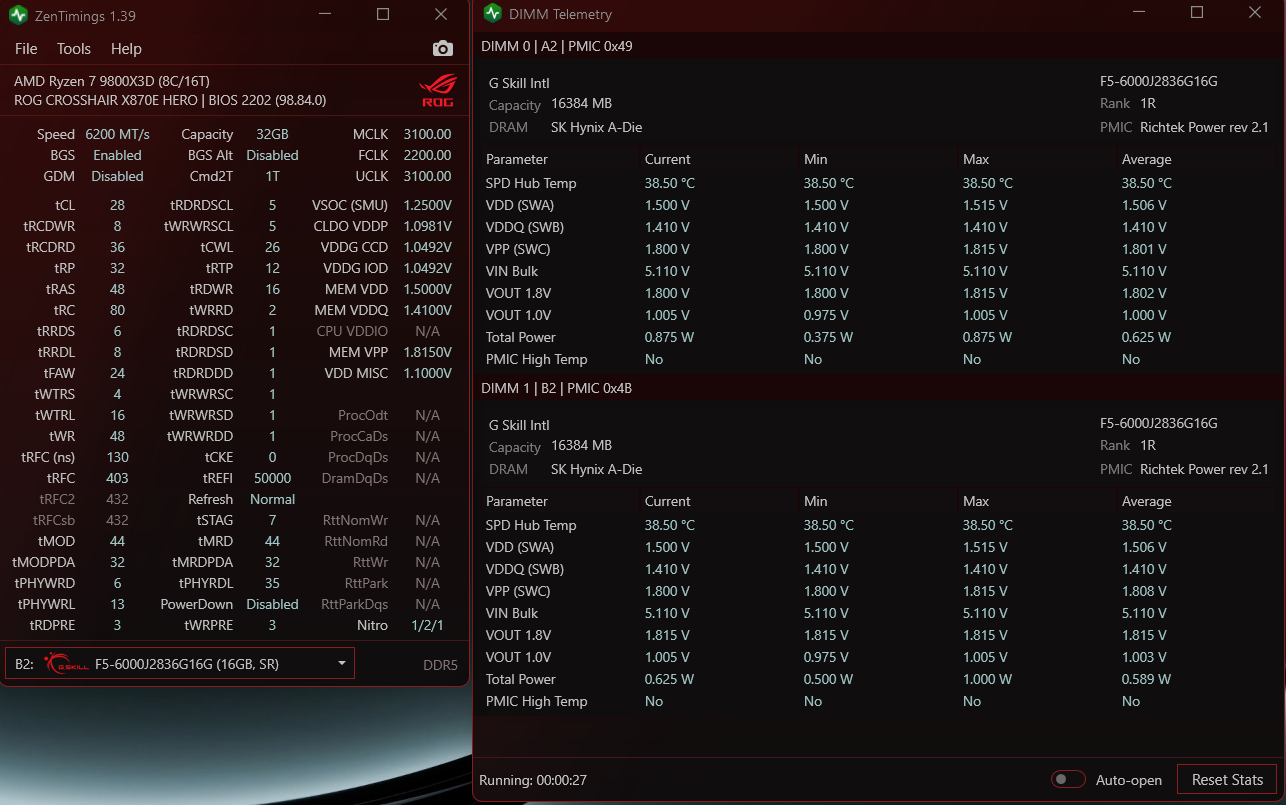Screen dimensions: 1286x805
Task: Select the 'ROG CROSSHAIR X870E HERO' BIOS line
Action: point(170,100)
